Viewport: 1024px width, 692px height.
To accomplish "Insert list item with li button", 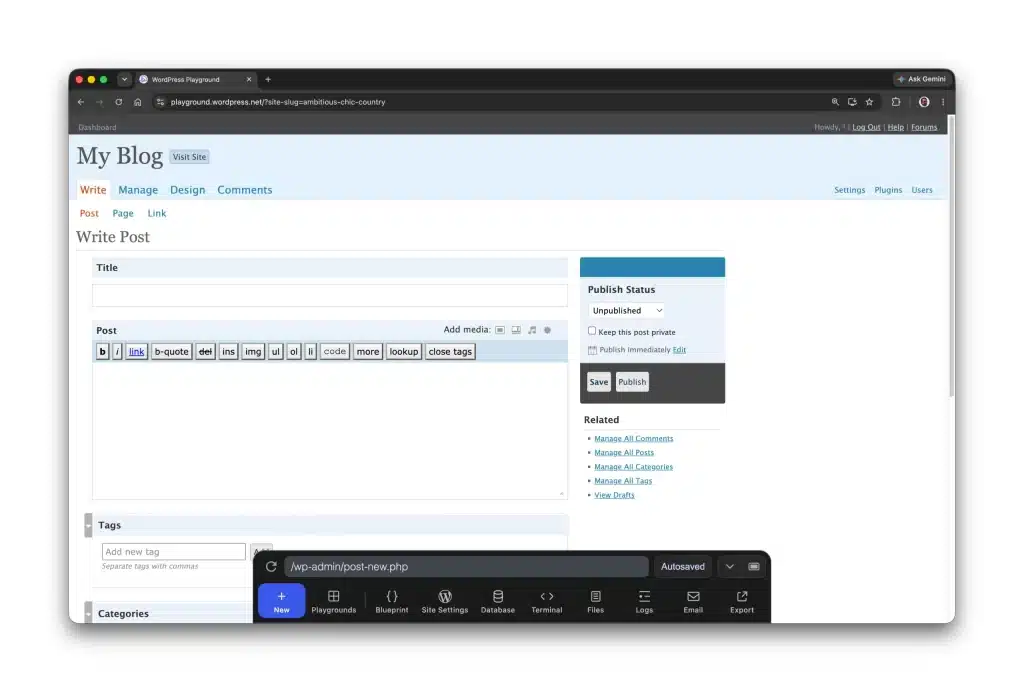I will [x=311, y=351].
